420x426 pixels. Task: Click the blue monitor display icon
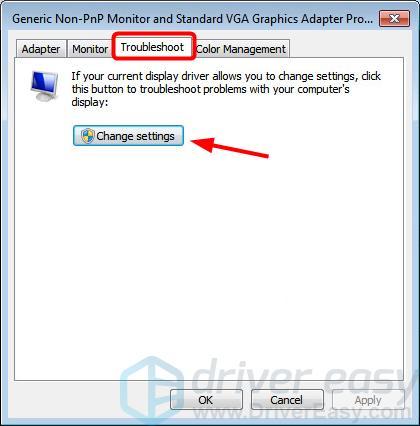(x=44, y=85)
